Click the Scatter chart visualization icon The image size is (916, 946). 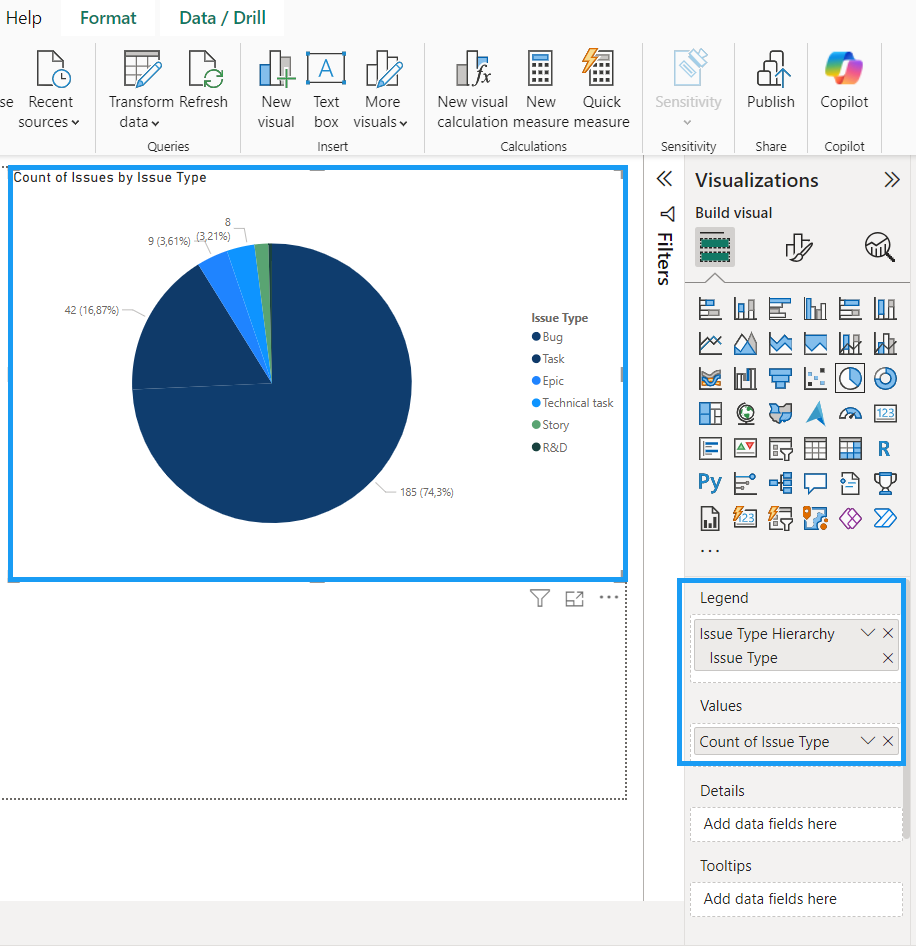(x=815, y=378)
